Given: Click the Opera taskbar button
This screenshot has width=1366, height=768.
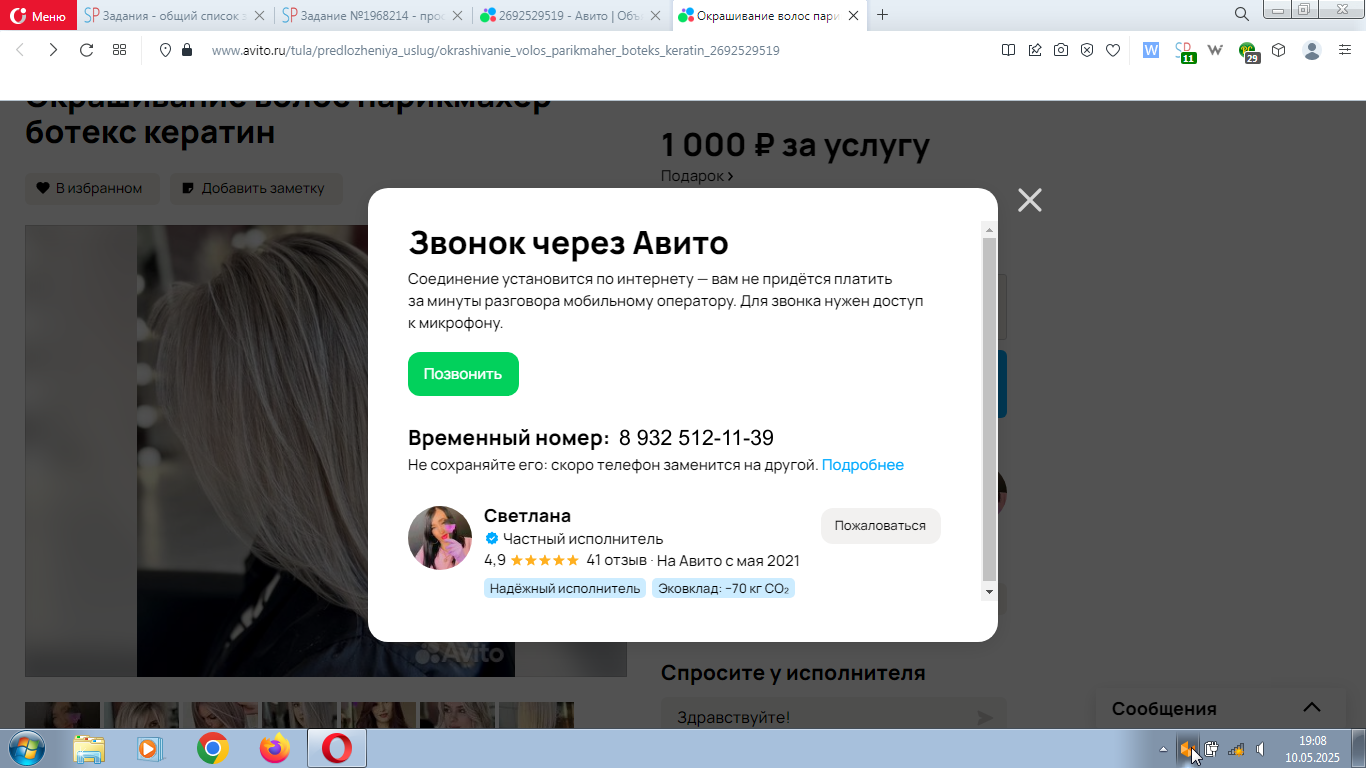Looking at the screenshot, I should [337, 748].
